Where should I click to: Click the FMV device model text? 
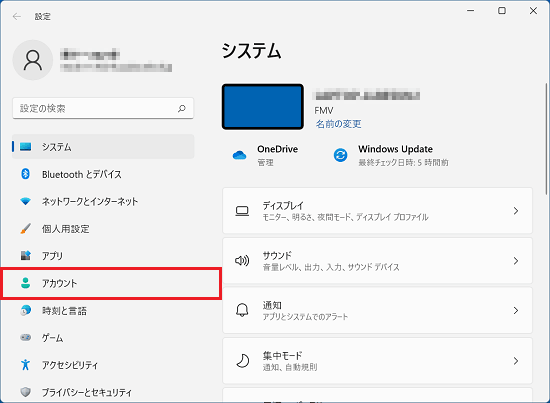pos(324,110)
